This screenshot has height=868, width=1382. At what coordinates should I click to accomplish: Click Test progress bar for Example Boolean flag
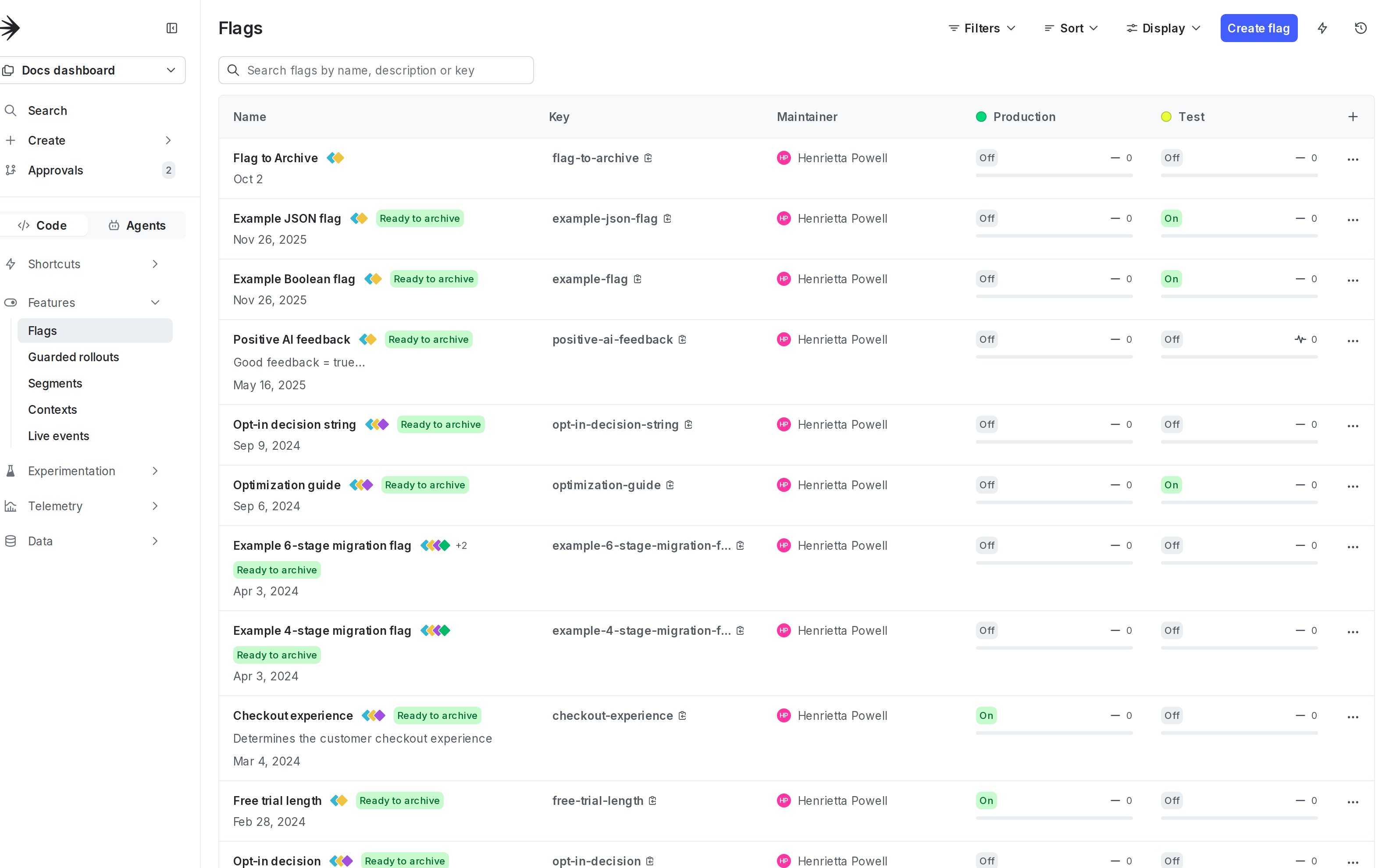(1239, 297)
